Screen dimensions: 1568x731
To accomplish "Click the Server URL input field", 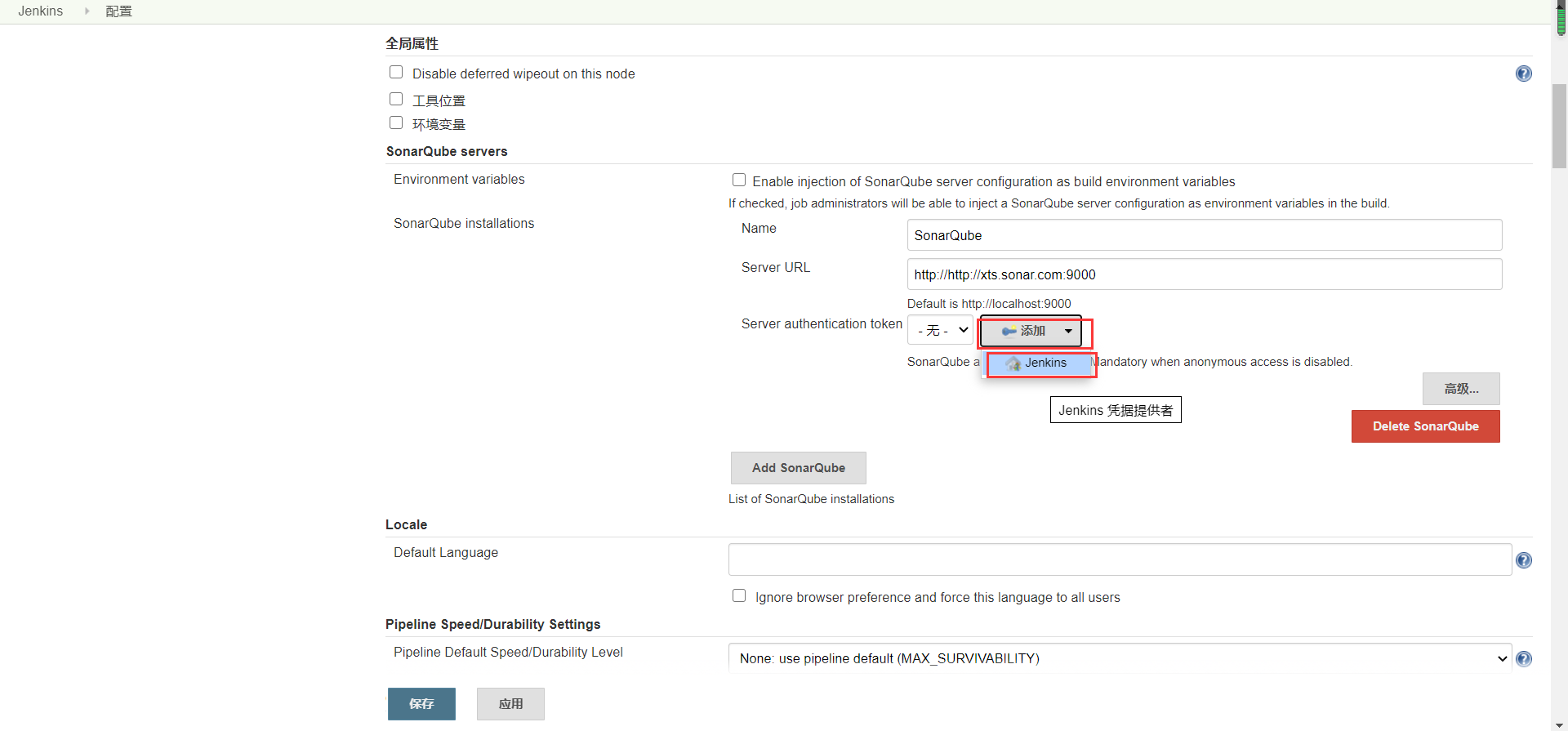I will (x=1205, y=274).
